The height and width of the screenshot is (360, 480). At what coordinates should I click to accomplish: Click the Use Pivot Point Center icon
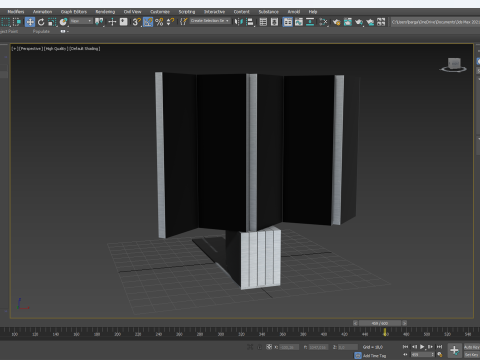99,22
